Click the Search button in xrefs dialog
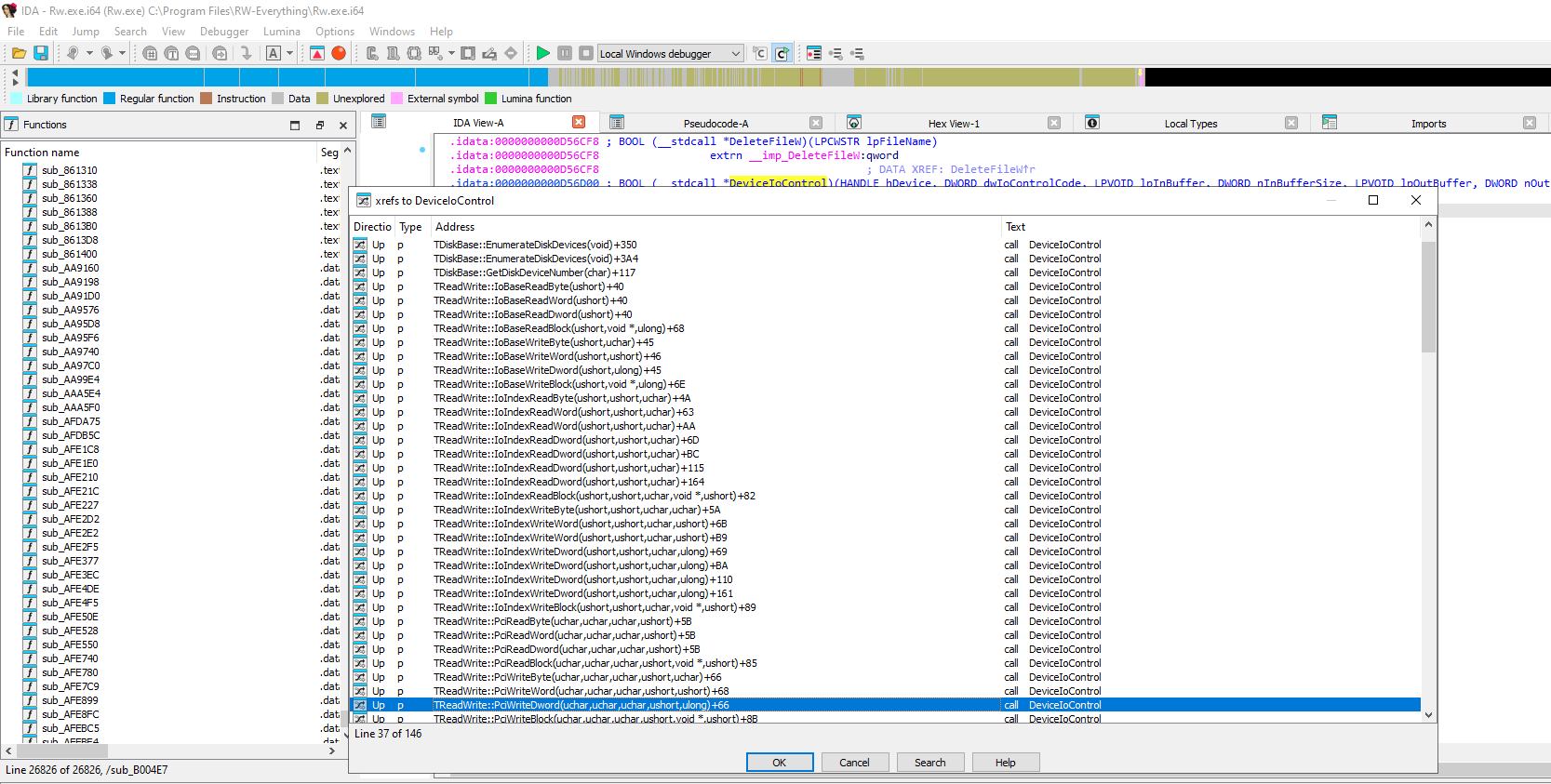 pos(929,763)
